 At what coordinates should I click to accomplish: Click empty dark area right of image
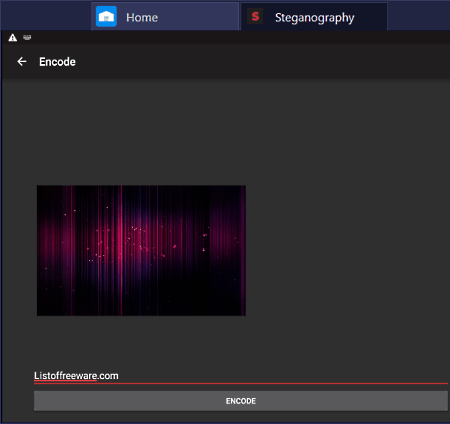[347, 250]
